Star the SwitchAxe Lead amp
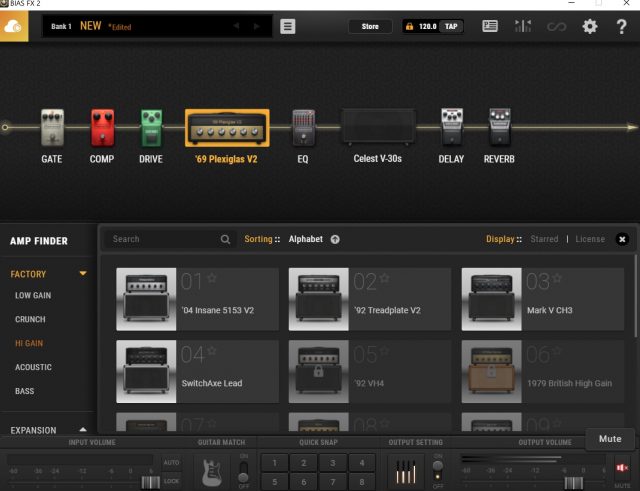 tap(212, 351)
